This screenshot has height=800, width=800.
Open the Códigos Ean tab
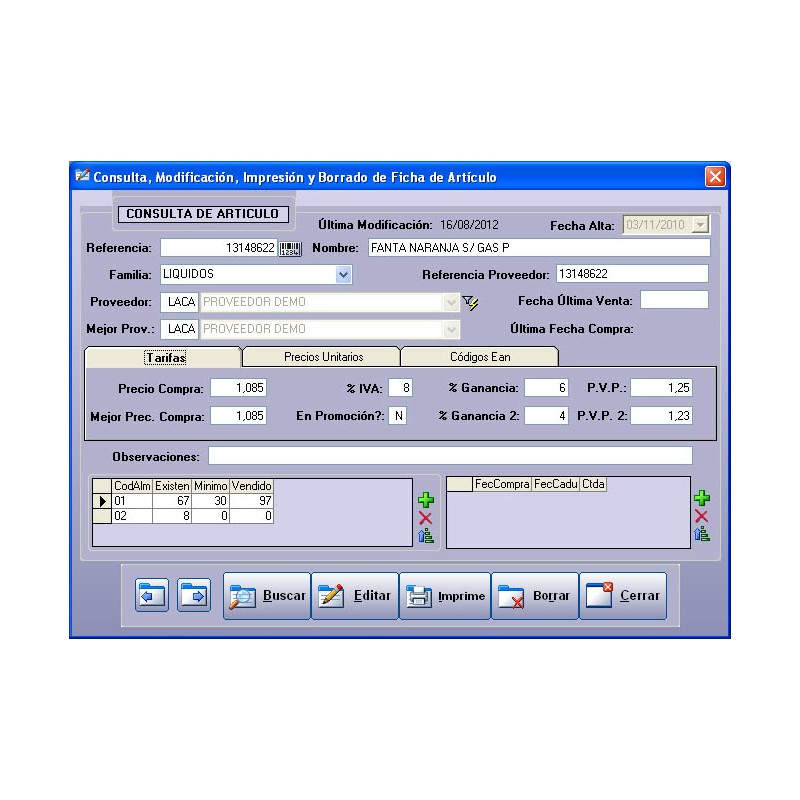pos(481,357)
